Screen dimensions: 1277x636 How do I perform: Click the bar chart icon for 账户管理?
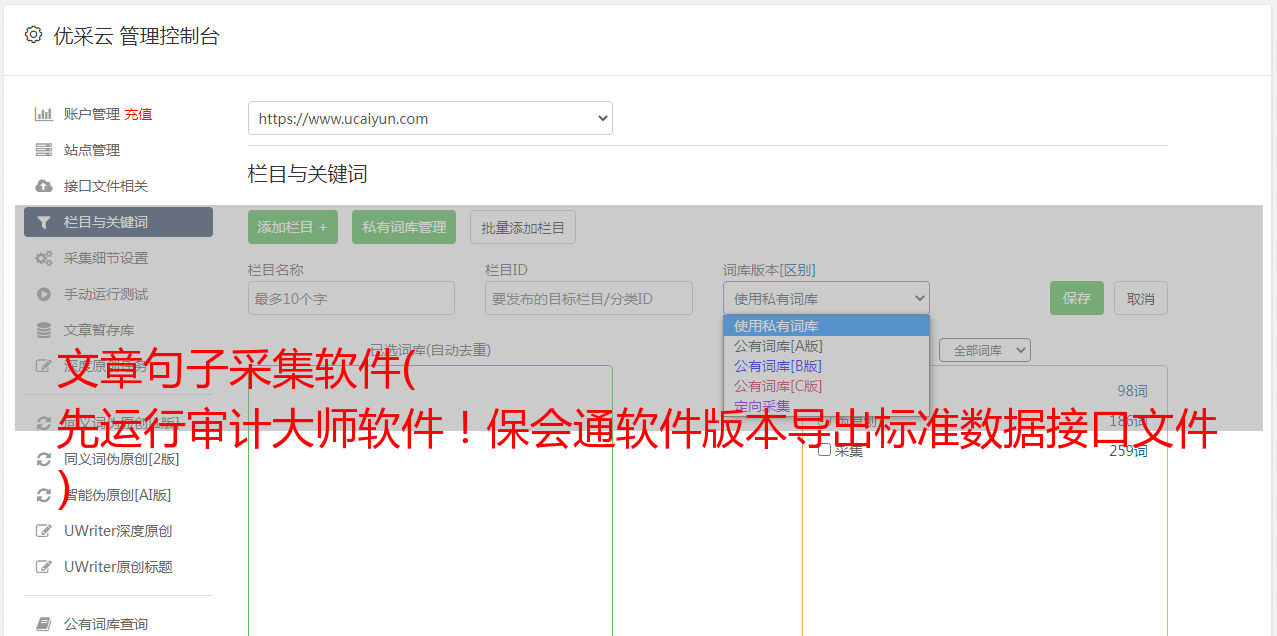[x=44, y=114]
